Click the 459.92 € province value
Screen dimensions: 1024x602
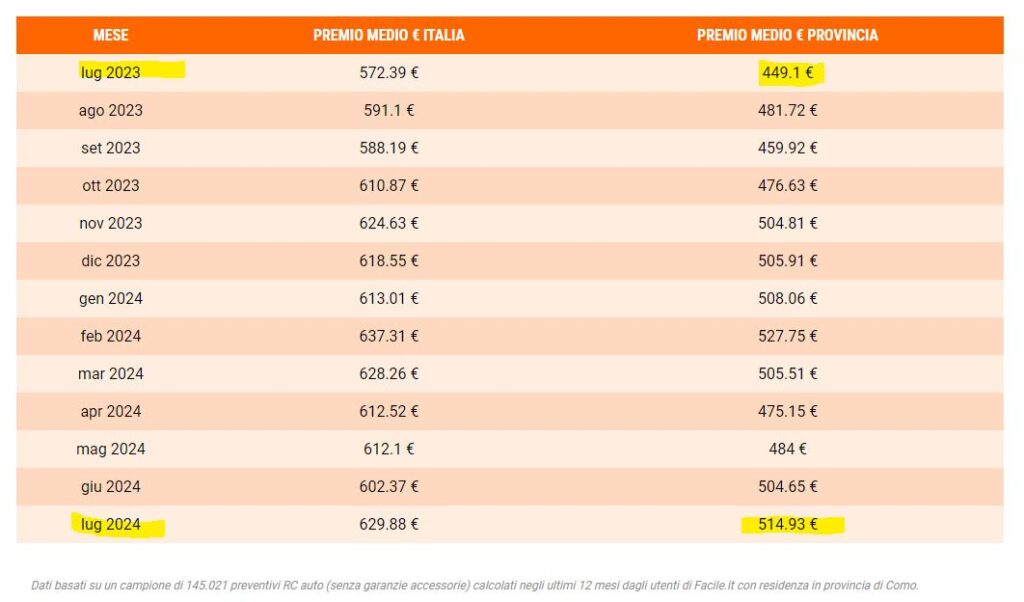click(x=788, y=148)
